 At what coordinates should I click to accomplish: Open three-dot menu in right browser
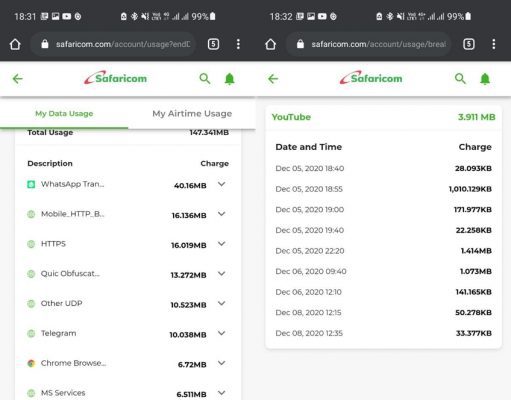[494, 44]
